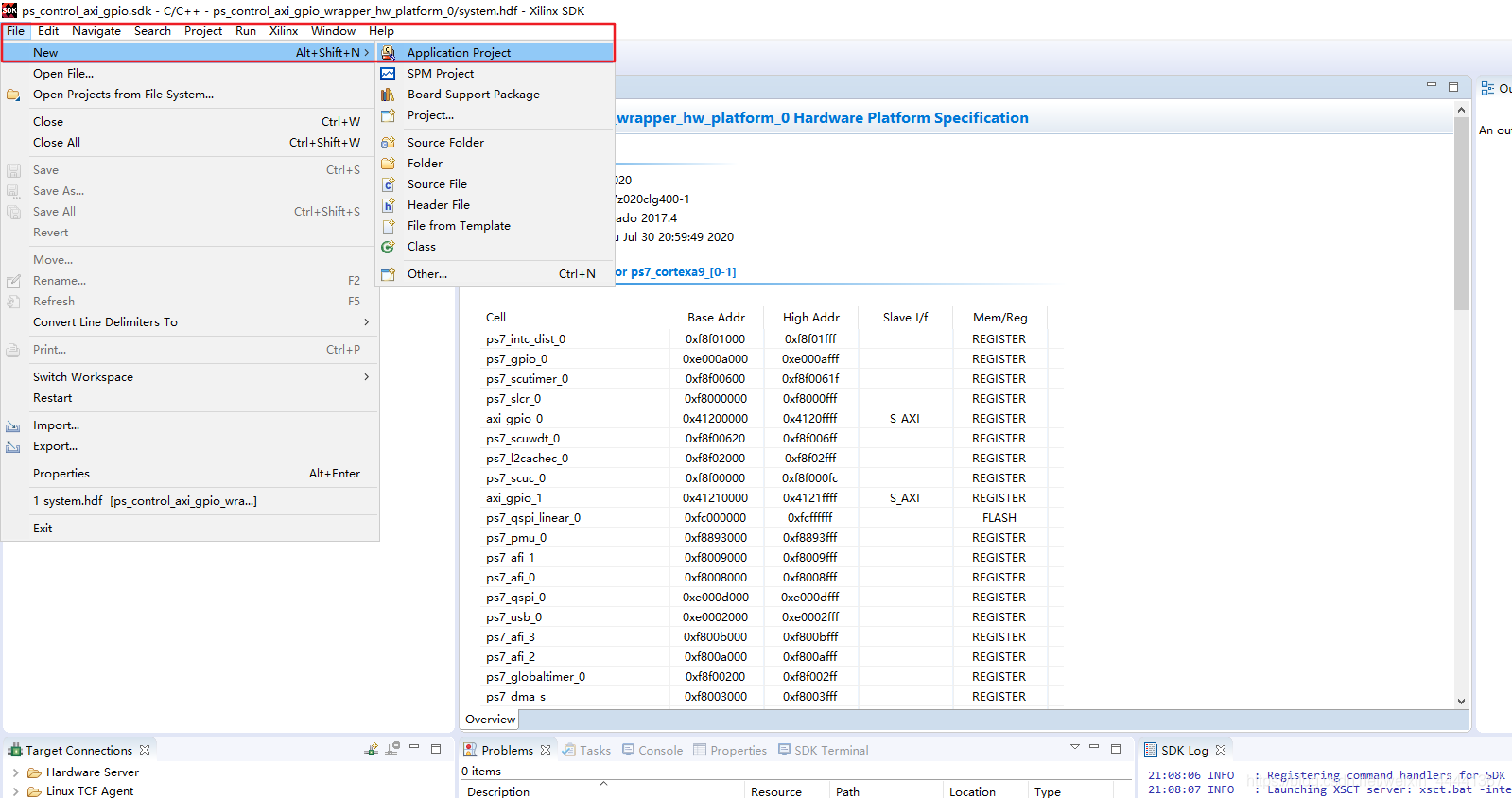Click the Problems tab icon
The height and width of the screenshot is (798, 1512).
[470, 751]
